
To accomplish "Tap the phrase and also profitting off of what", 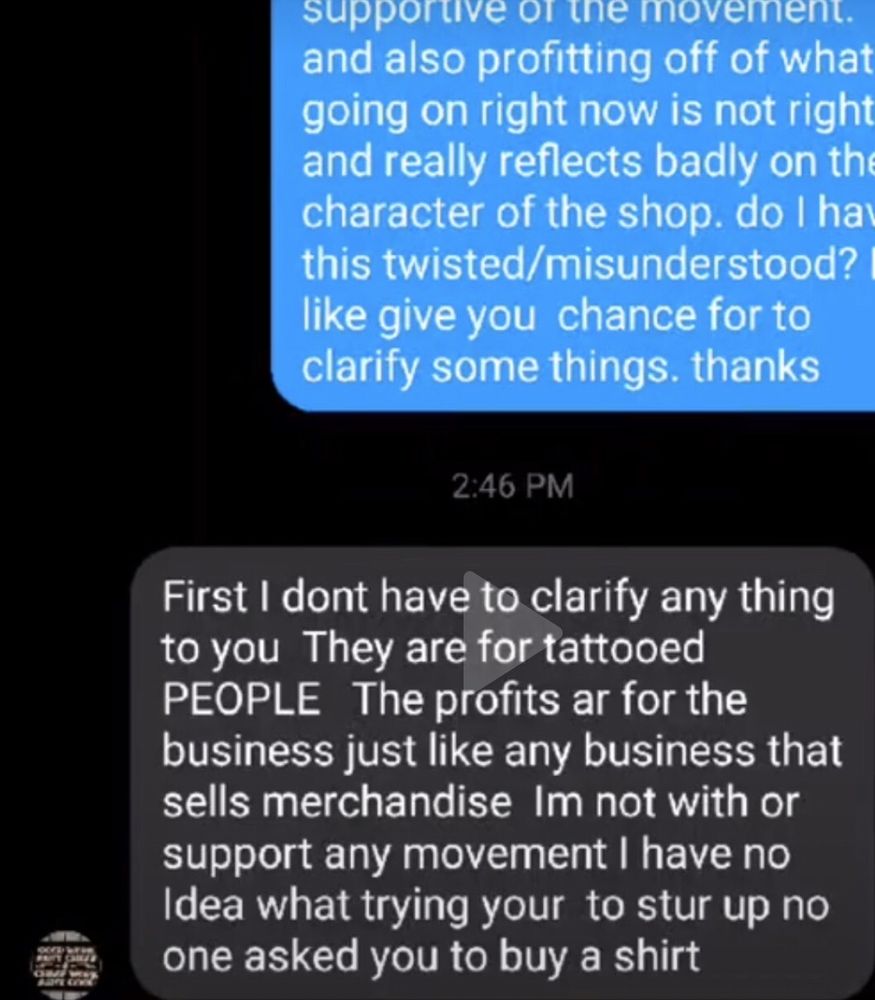I will [587, 60].
